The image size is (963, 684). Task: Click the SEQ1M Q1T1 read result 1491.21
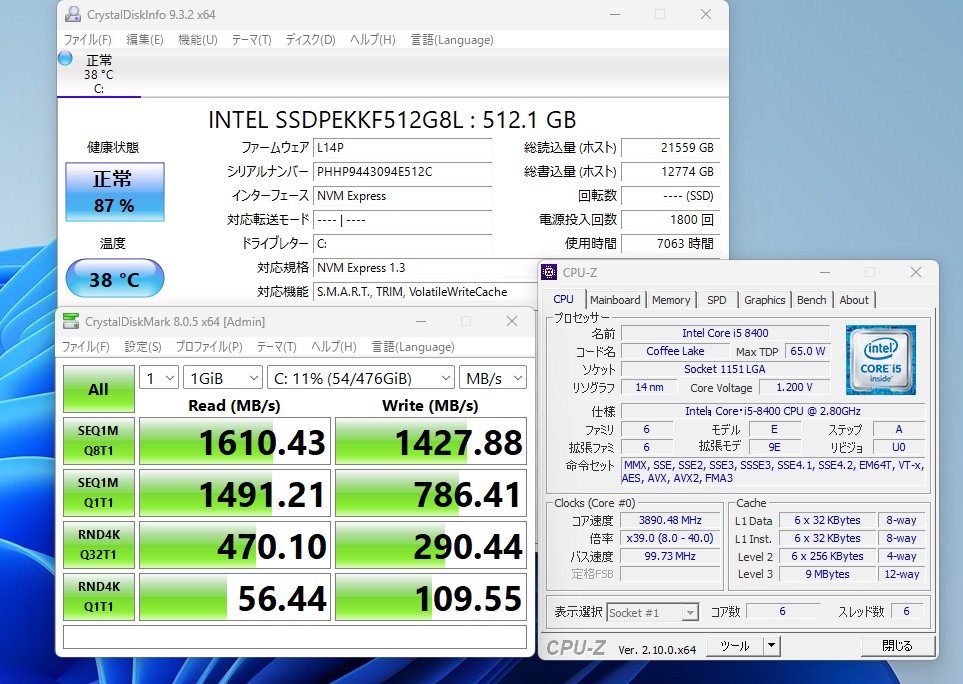click(235, 493)
